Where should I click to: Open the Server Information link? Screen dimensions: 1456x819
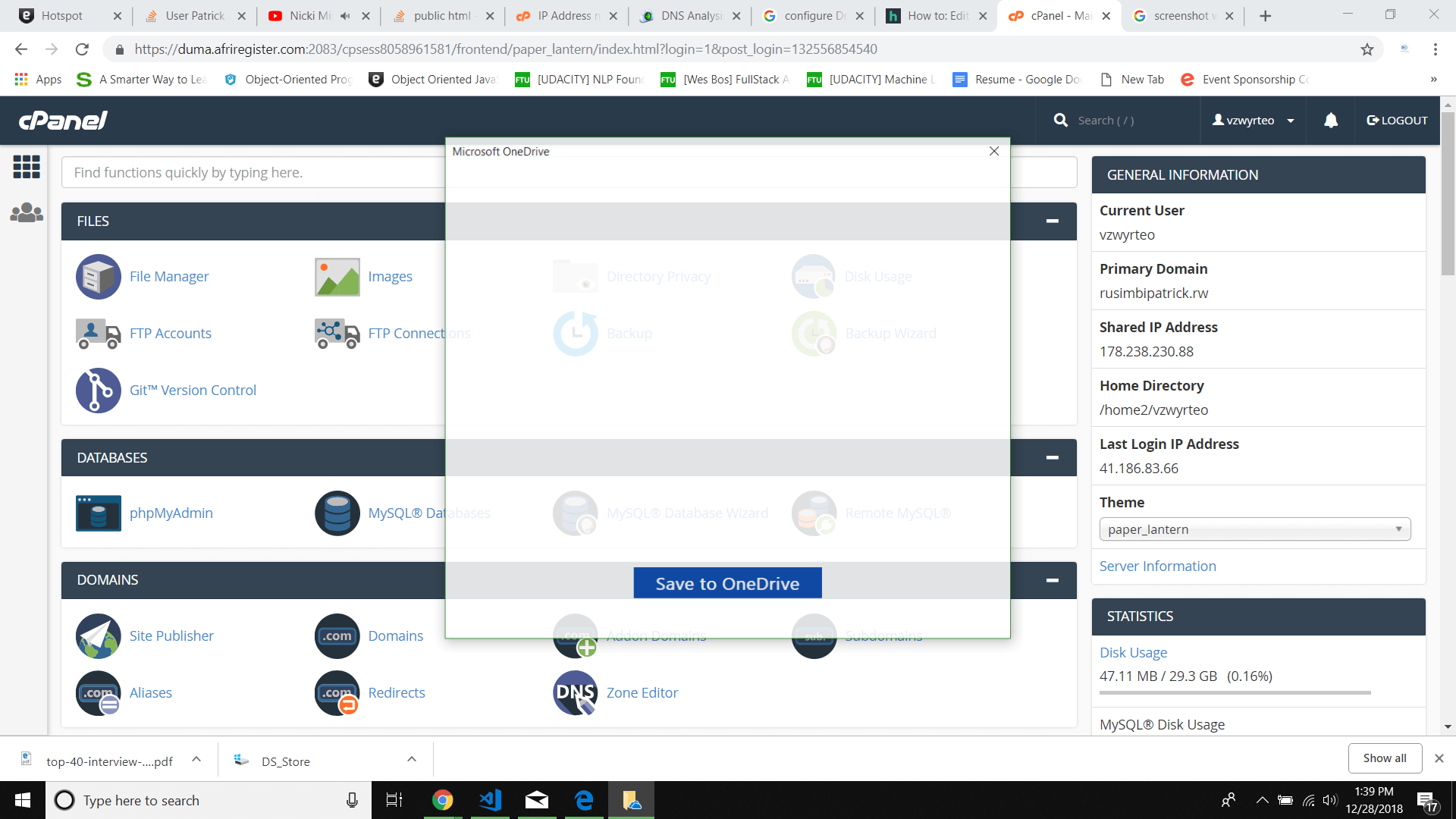coord(1158,566)
